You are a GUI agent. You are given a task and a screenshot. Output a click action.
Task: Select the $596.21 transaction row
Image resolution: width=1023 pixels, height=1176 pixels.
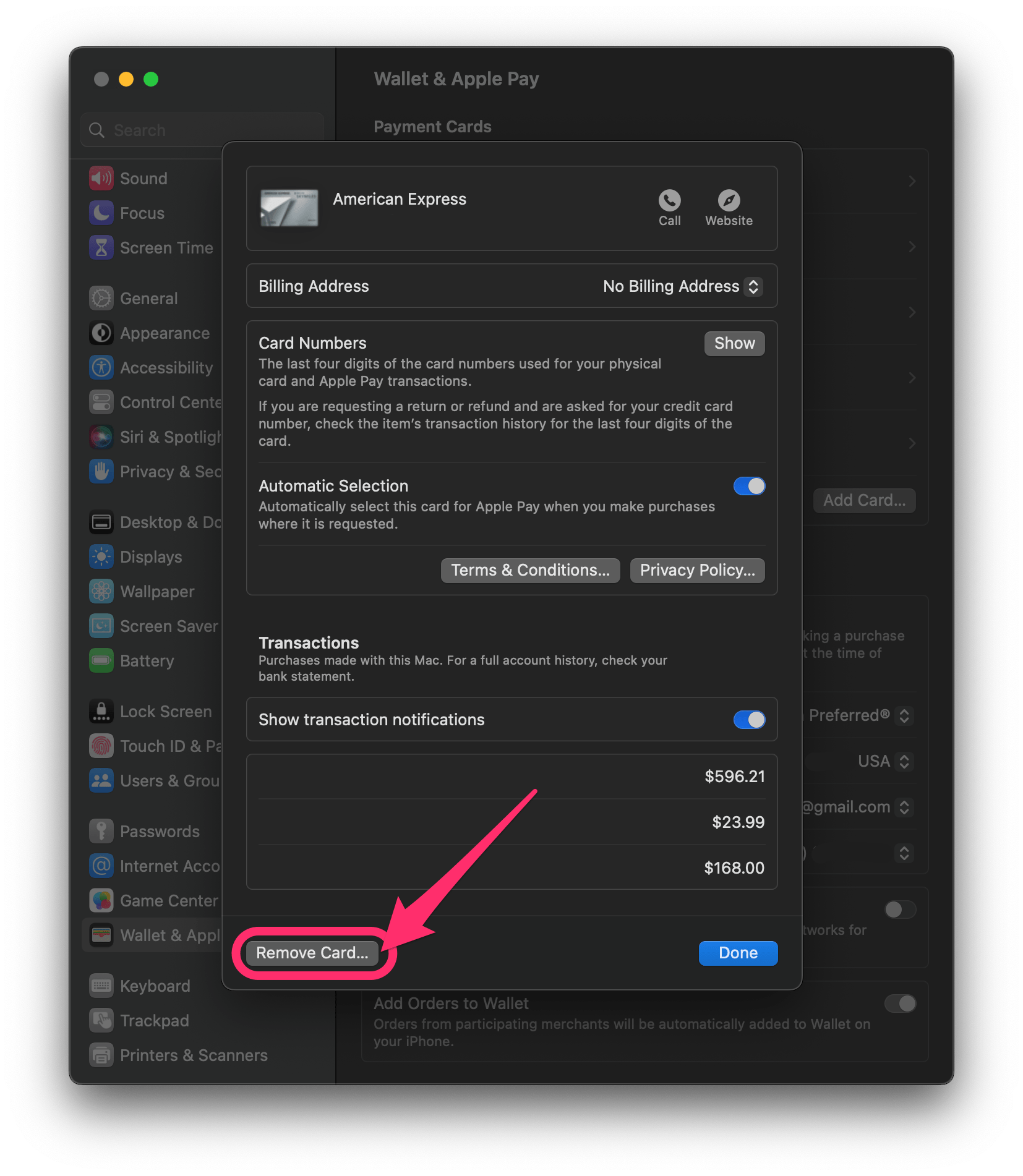(x=511, y=777)
